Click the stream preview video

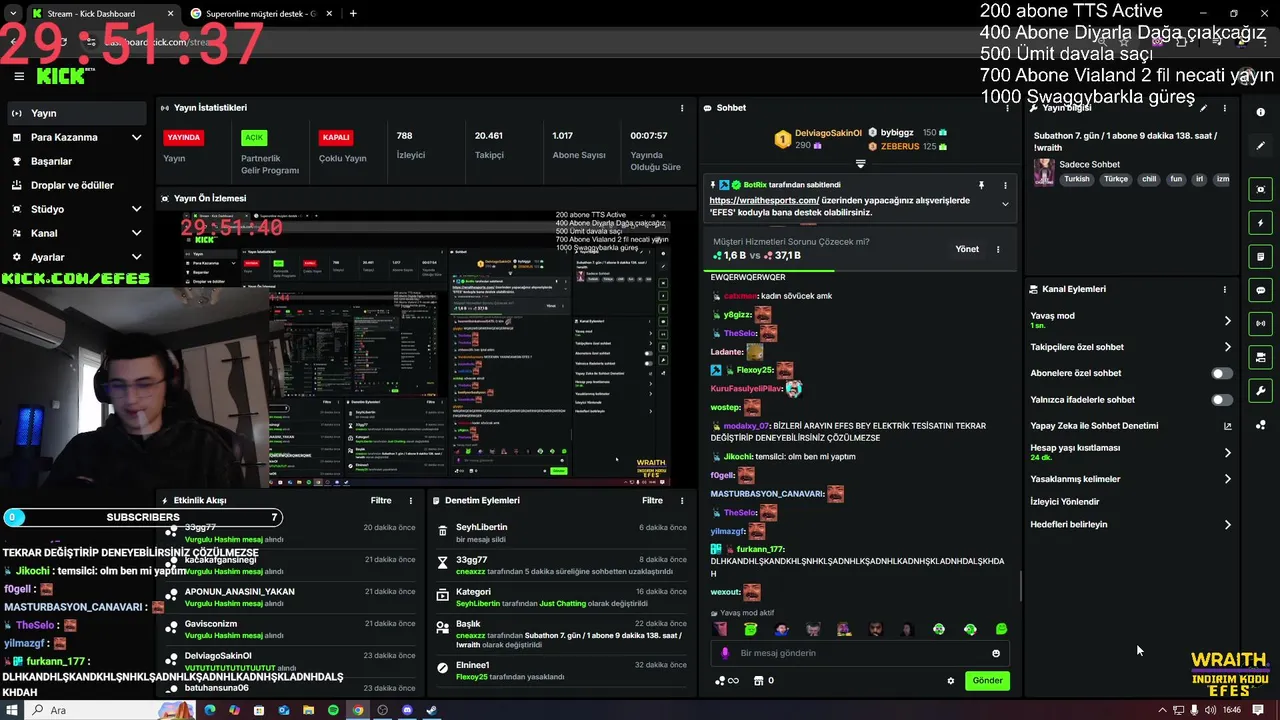point(425,348)
